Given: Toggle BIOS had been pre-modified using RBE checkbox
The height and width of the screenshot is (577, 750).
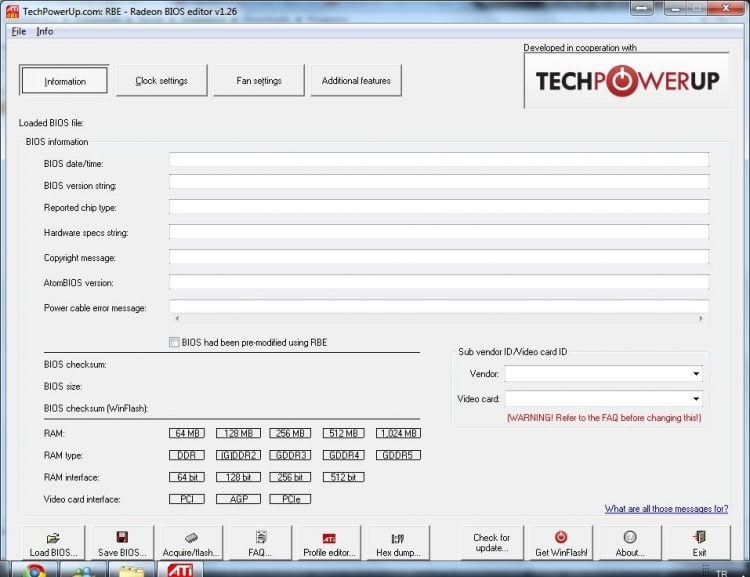Looking at the screenshot, I should point(175,343).
